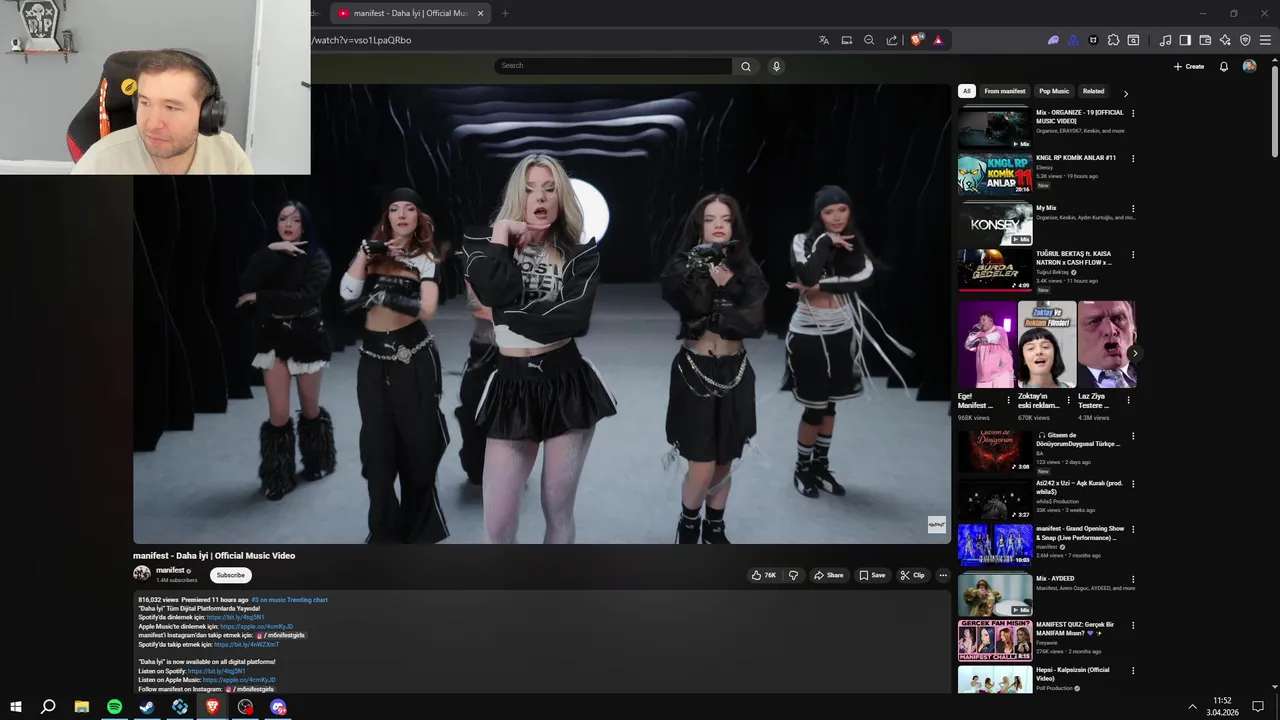Open YouTube notifications bell
The width and height of the screenshot is (1280, 720).
click(x=1223, y=66)
